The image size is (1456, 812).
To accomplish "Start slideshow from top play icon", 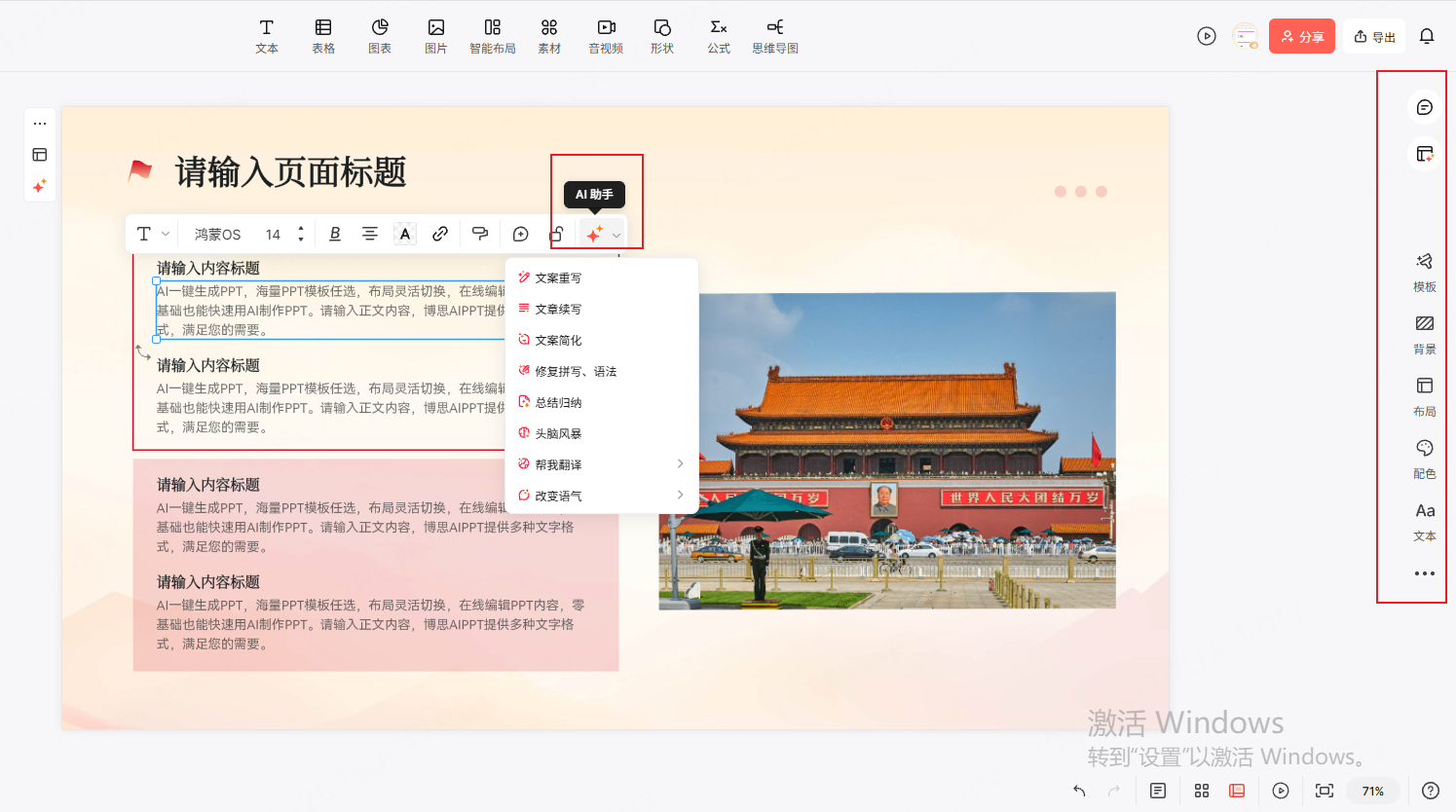I will pyautogui.click(x=1207, y=36).
